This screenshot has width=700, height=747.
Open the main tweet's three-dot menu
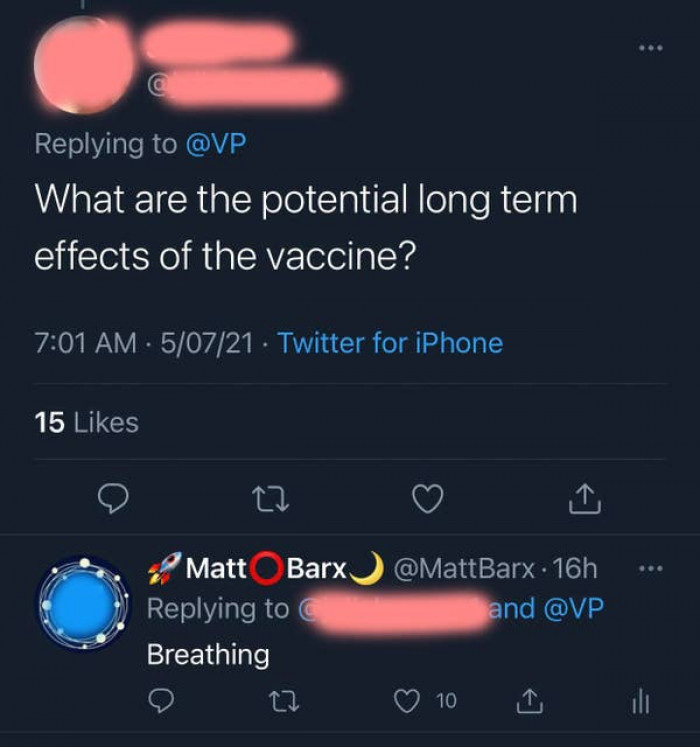coord(650,48)
